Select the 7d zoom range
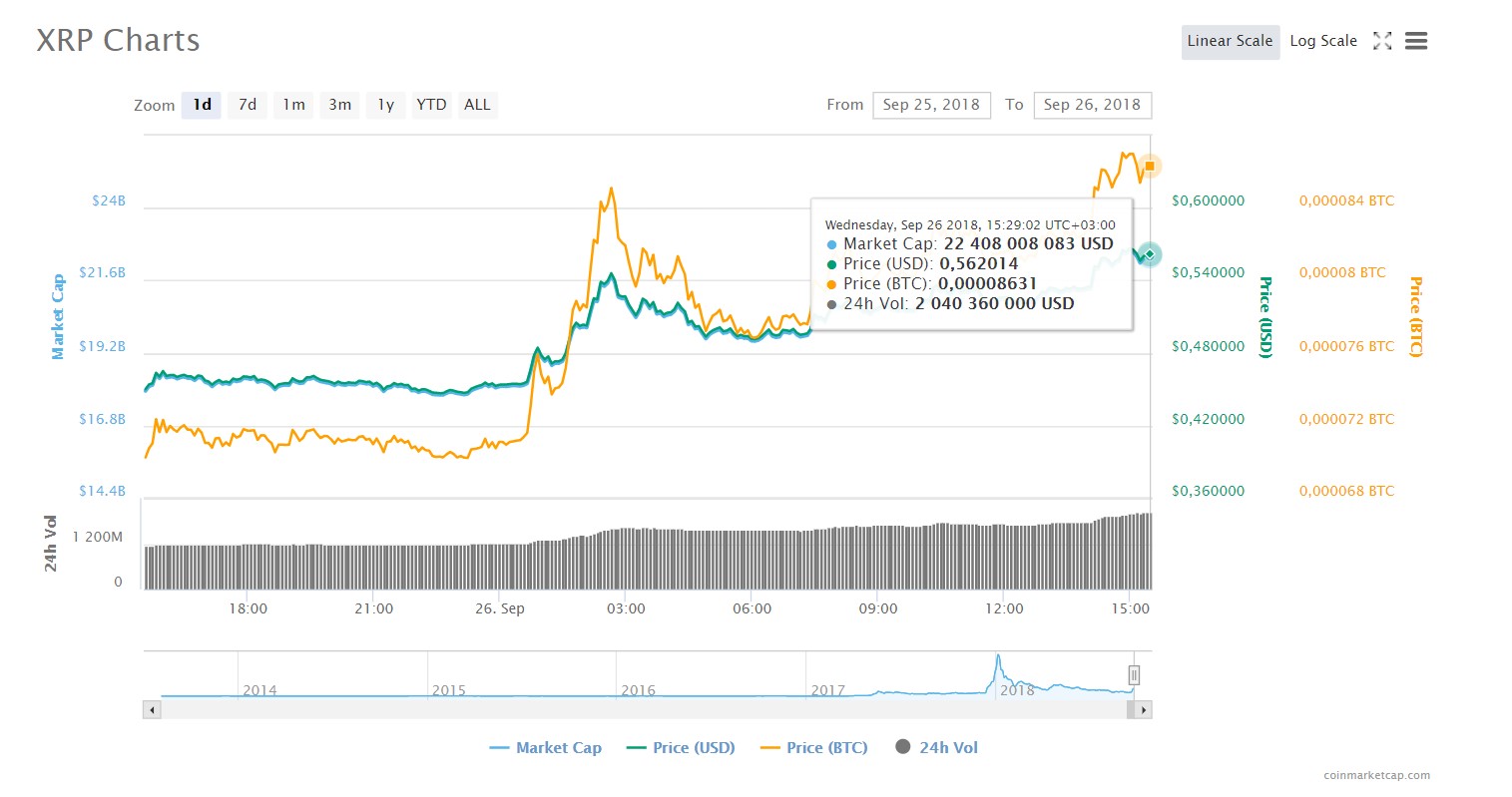Image resolution: width=1512 pixels, height=797 pixels. click(x=248, y=105)
